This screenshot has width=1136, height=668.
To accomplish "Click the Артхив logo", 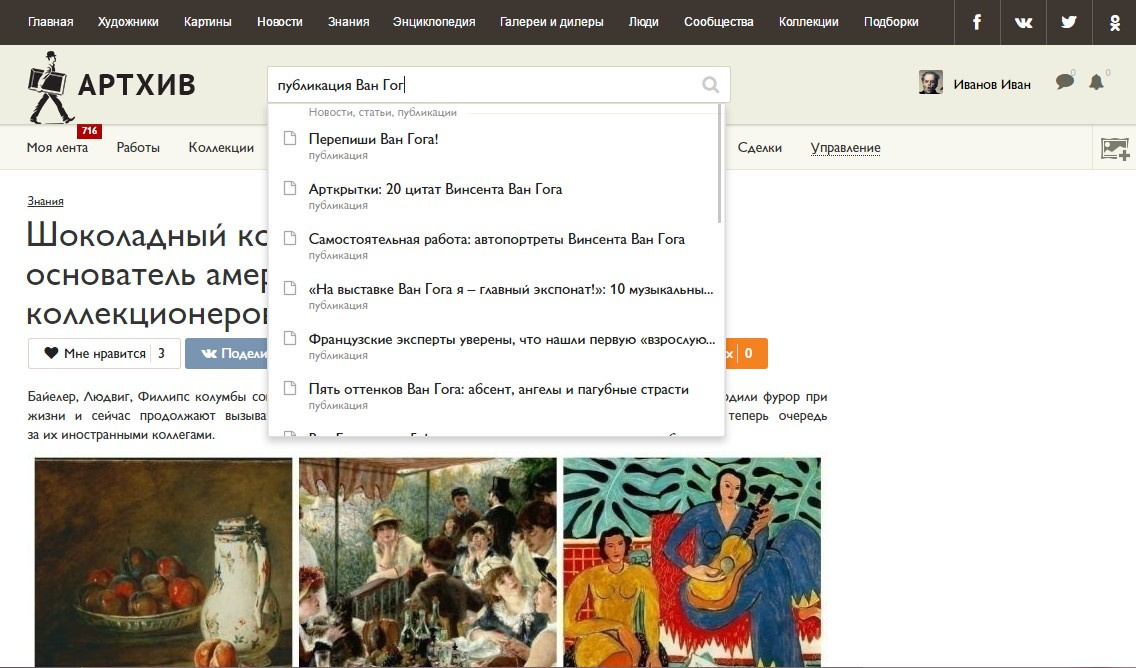I will pos(111,86).
